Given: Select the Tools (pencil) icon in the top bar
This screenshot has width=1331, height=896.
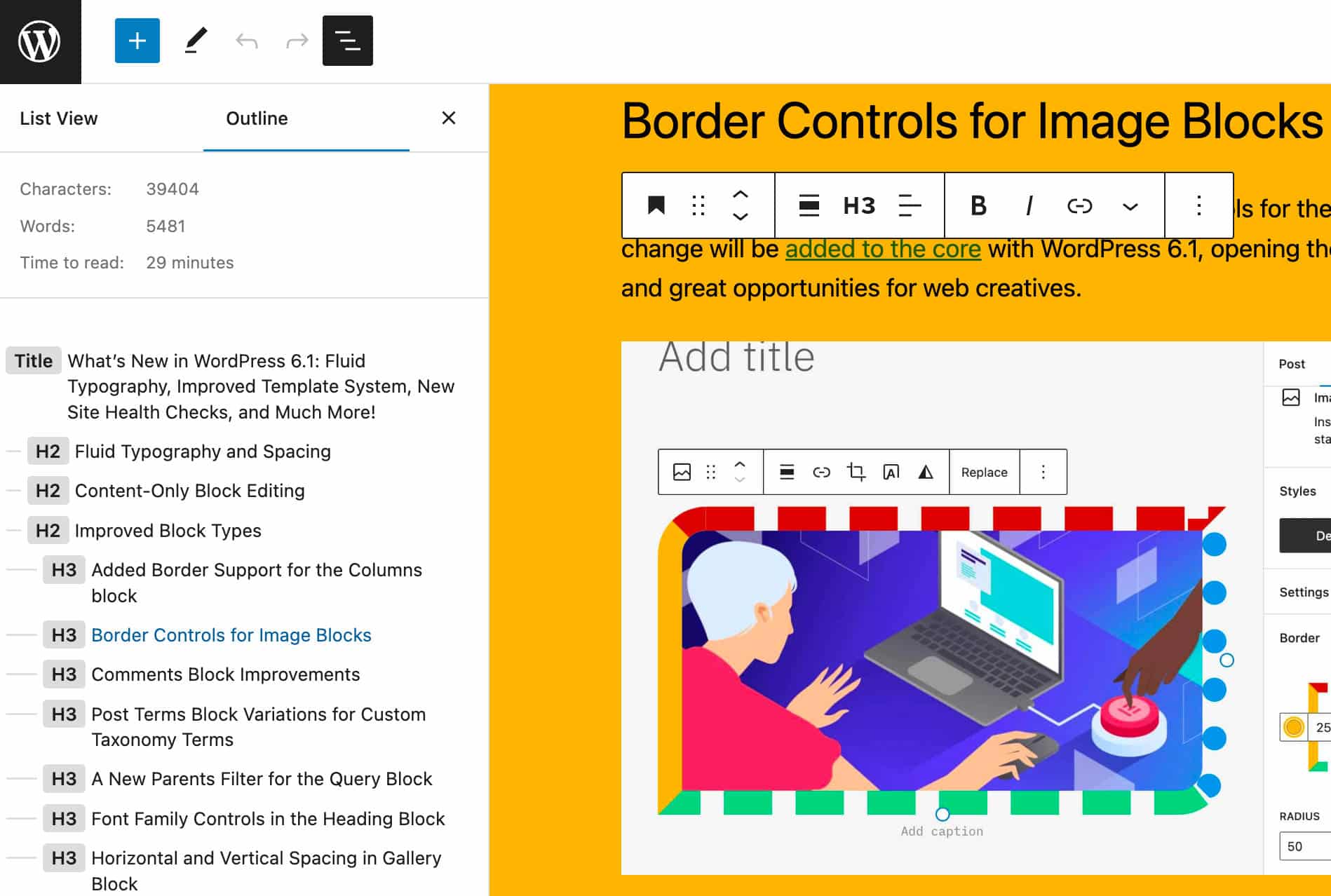Looking at the screenshot, I should (195, 40).
